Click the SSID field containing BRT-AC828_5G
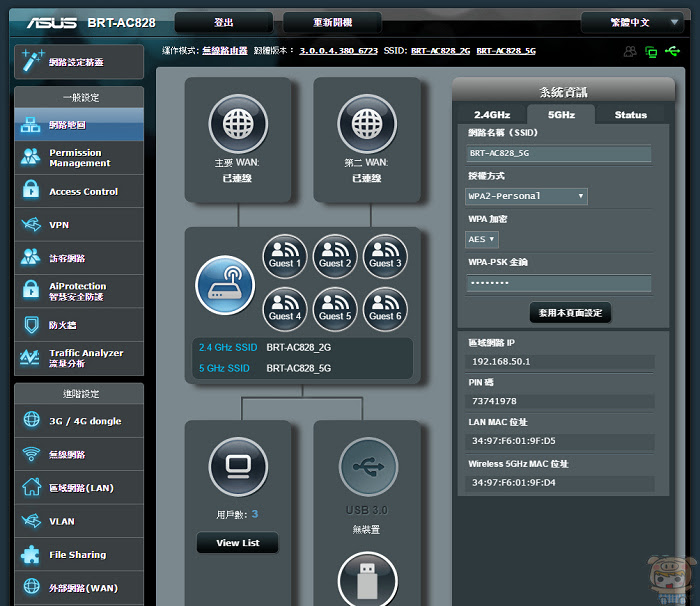The image size is (700, 606). point(559,153)
